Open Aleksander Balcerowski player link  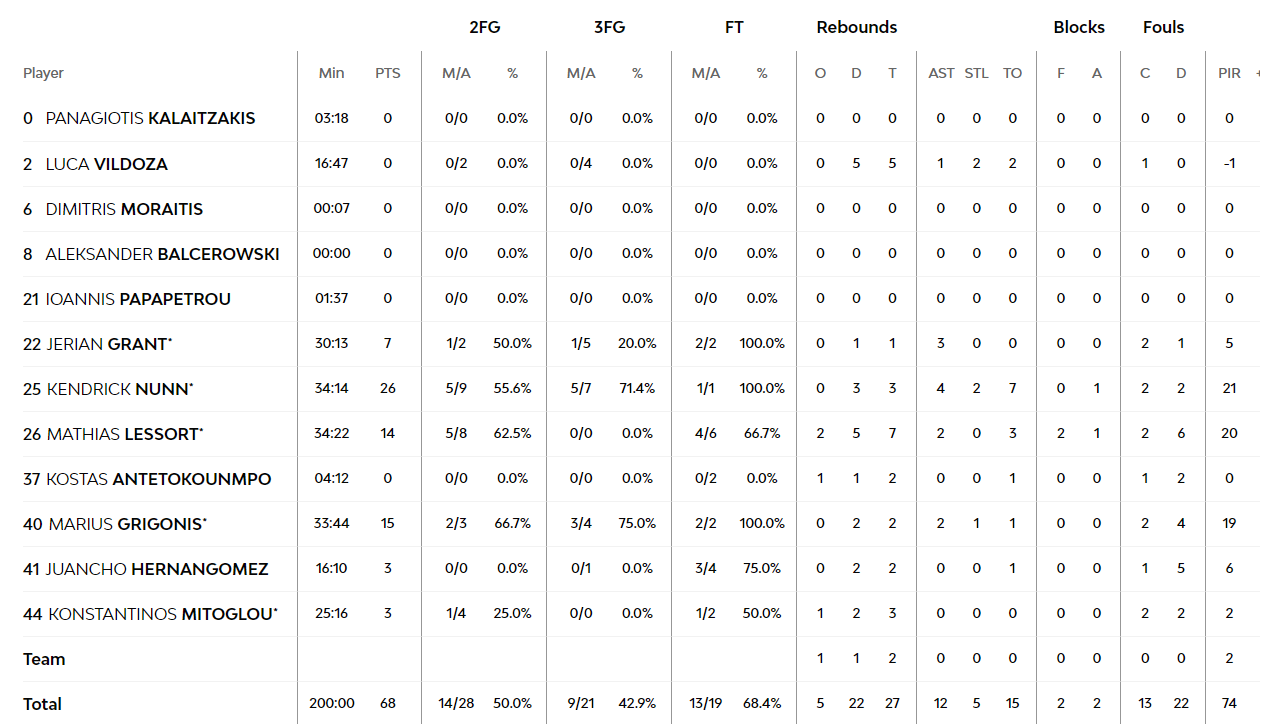click(162, 254)
